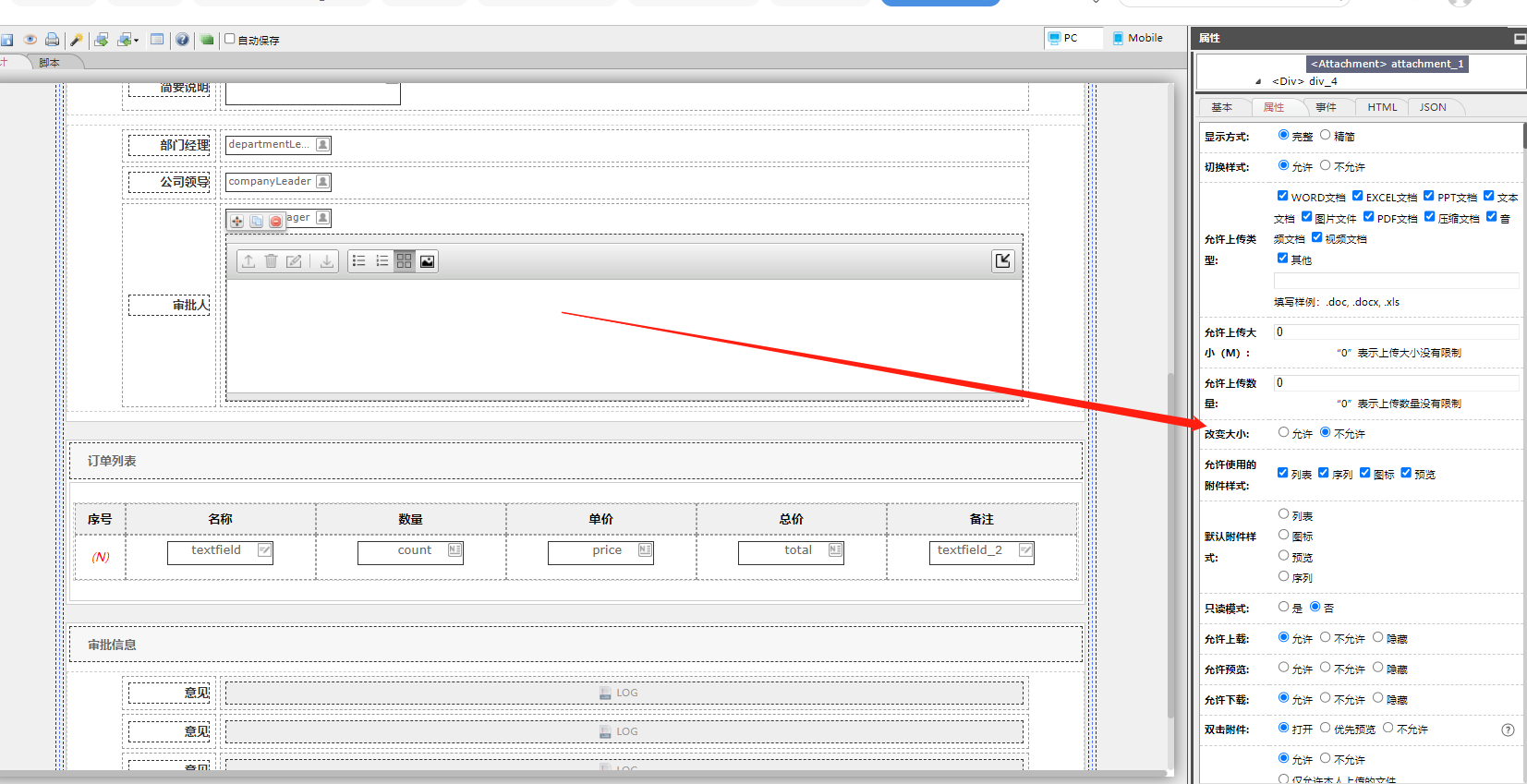1527x784 pixels.
Task: Collapse the Div div_4 tree node
Action: (x=1258, y=81)
